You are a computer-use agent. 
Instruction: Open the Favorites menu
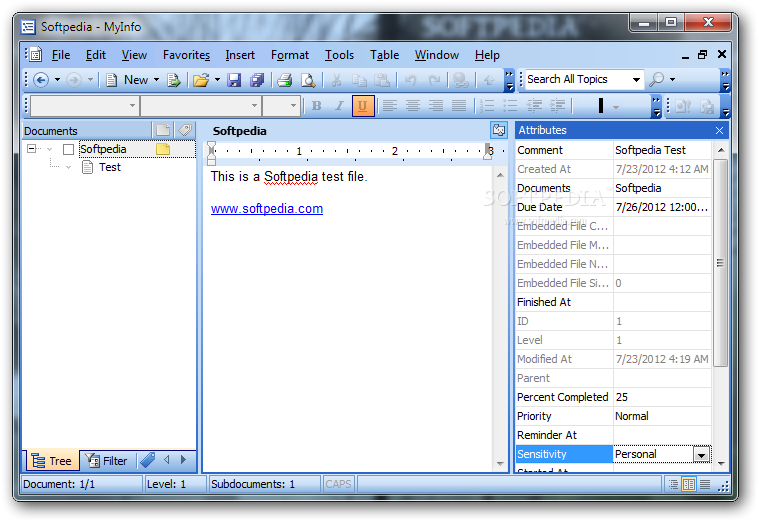click(x=186, y=55)
